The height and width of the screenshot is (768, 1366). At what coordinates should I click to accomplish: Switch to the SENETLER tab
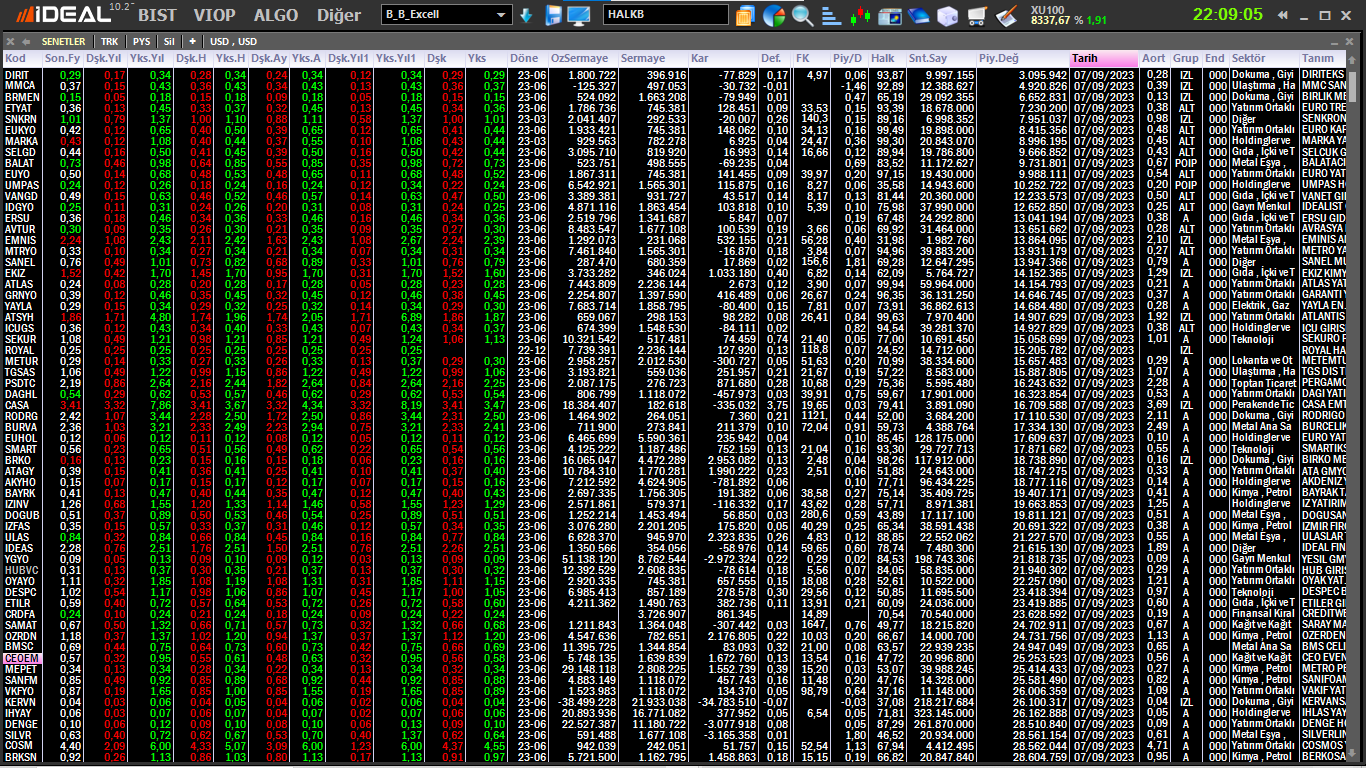point(63,42)
